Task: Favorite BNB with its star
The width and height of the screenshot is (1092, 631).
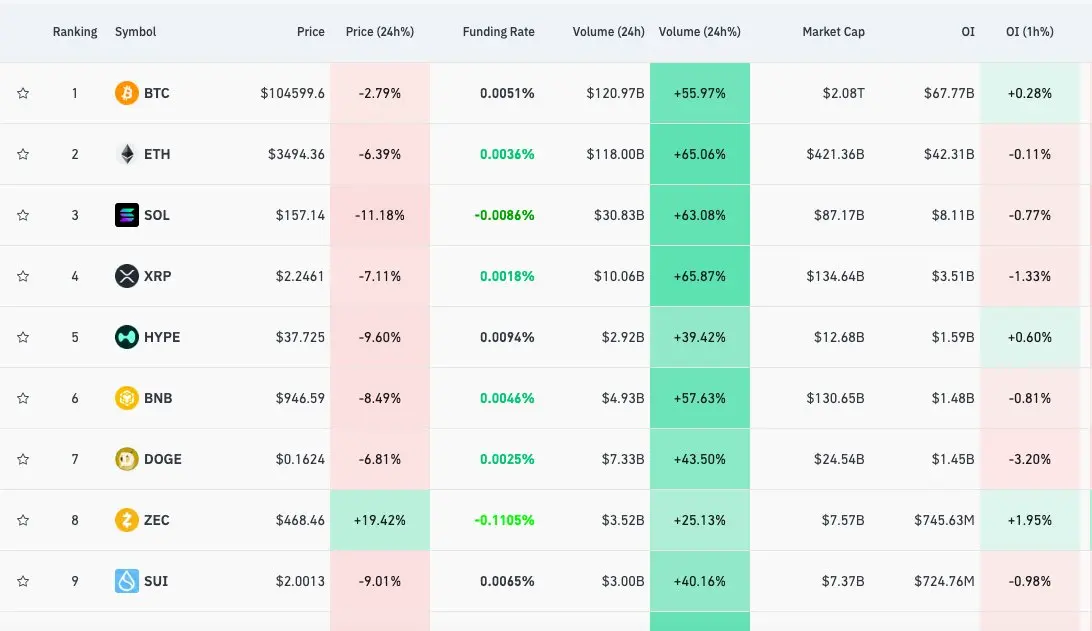Action: point(23,398)
